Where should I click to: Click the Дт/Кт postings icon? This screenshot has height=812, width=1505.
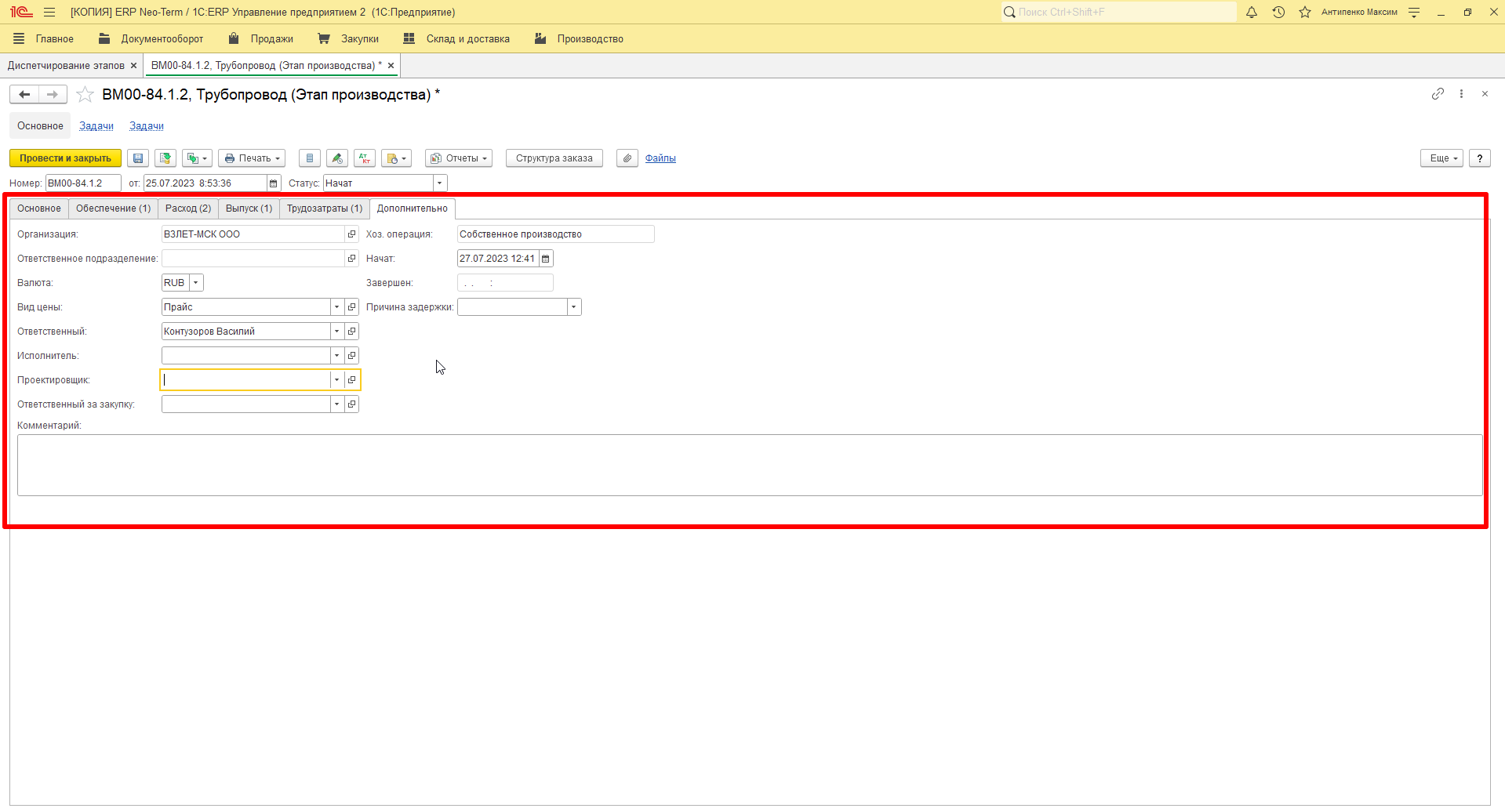click(365, 158)
